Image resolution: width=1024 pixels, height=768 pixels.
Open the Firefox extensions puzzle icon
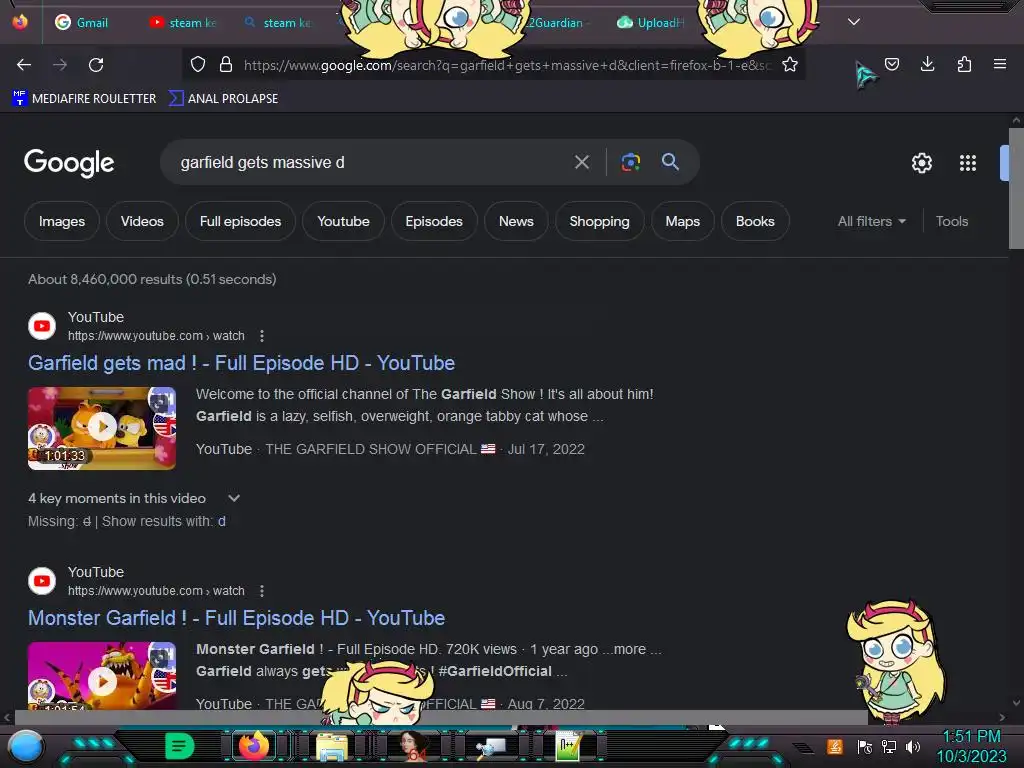[x=964, y=64]
